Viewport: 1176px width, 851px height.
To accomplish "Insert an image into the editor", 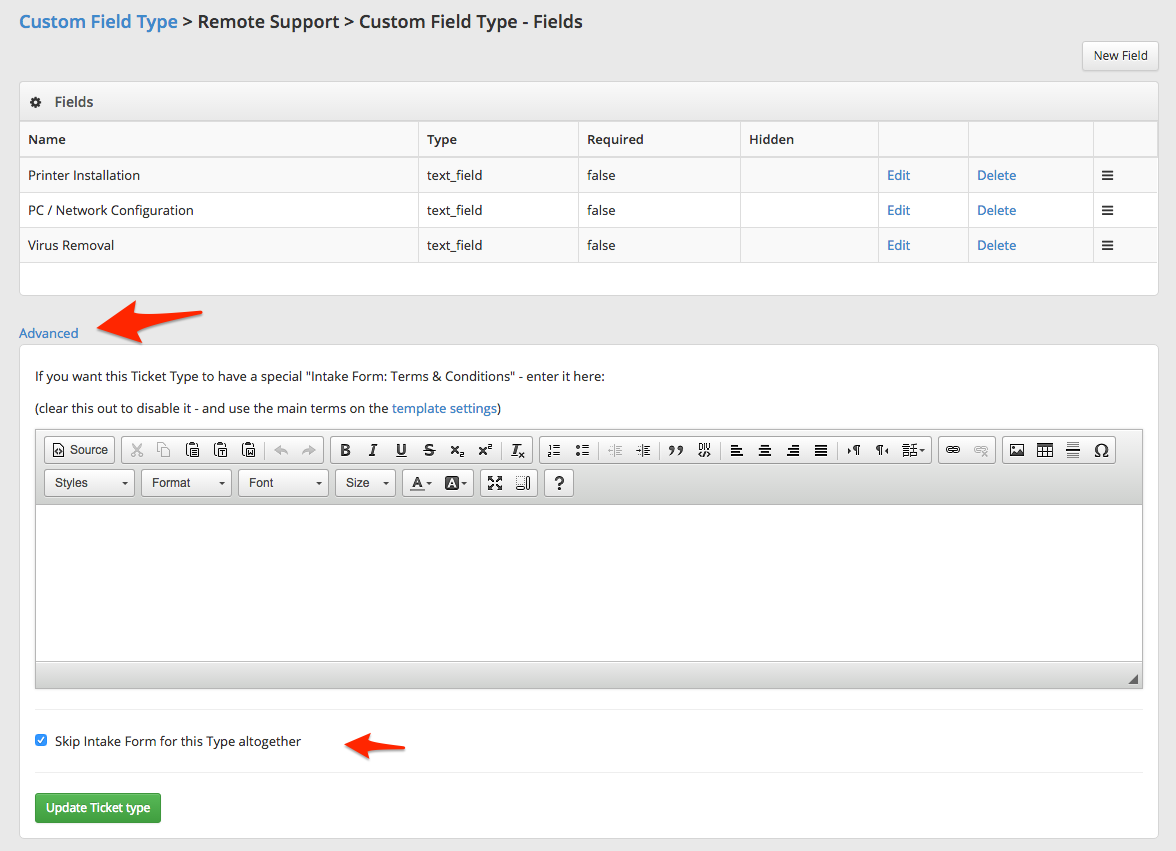I will [1017, 450].
